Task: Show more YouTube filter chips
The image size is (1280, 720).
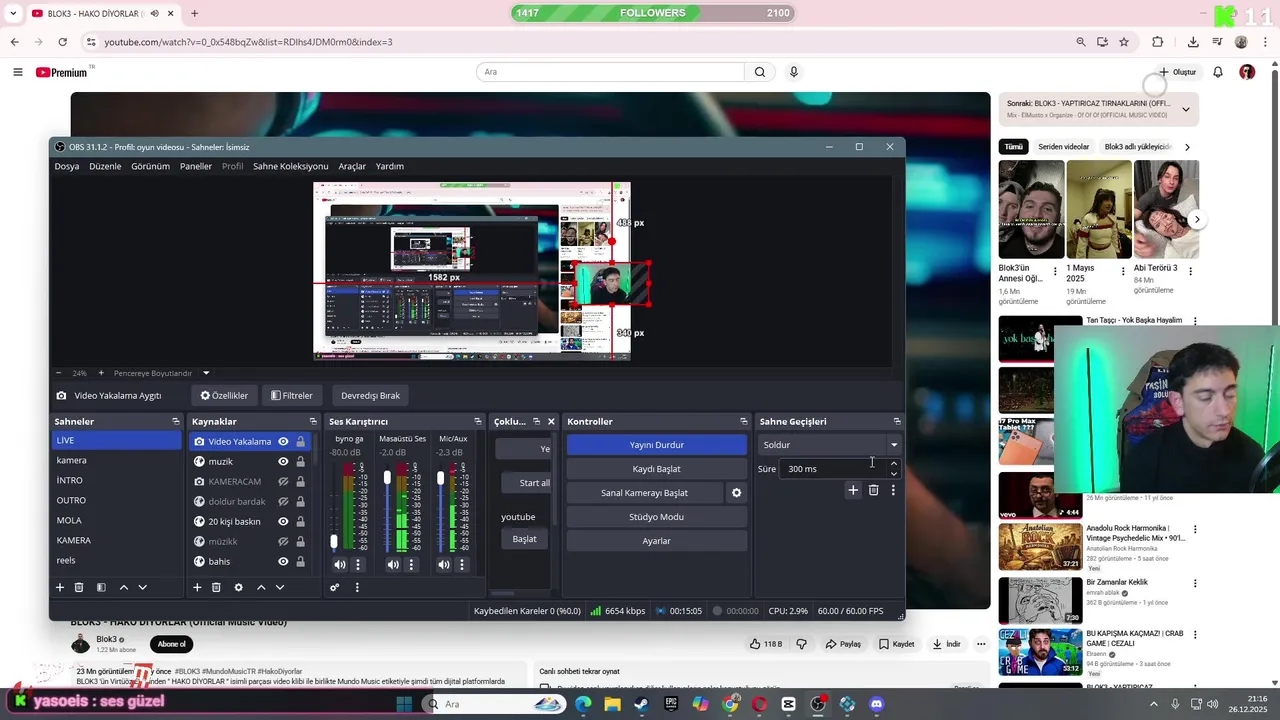Action: (x=1187, y=147)
